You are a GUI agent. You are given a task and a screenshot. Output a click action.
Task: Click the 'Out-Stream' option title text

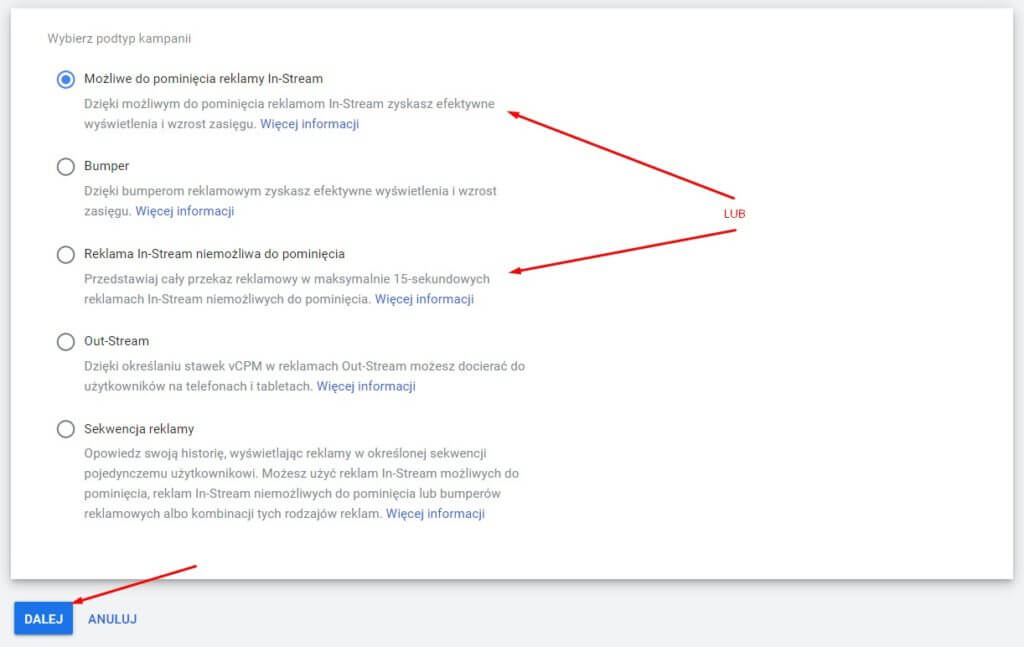[x=116, y=341]
